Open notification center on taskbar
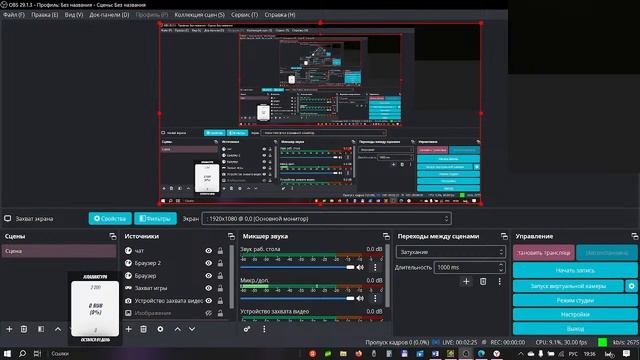 click(x=627, y=353)
